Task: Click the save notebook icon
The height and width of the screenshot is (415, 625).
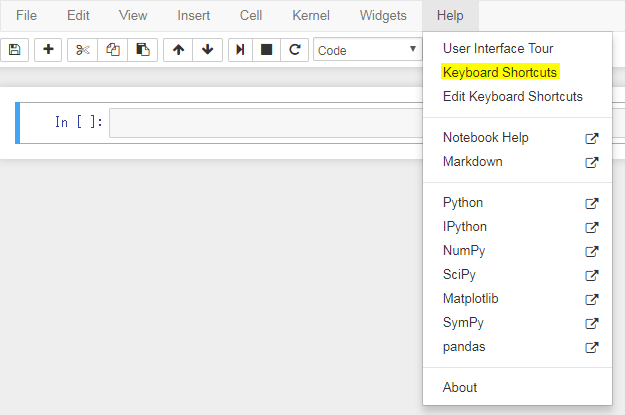Action: tap(14, 50)
